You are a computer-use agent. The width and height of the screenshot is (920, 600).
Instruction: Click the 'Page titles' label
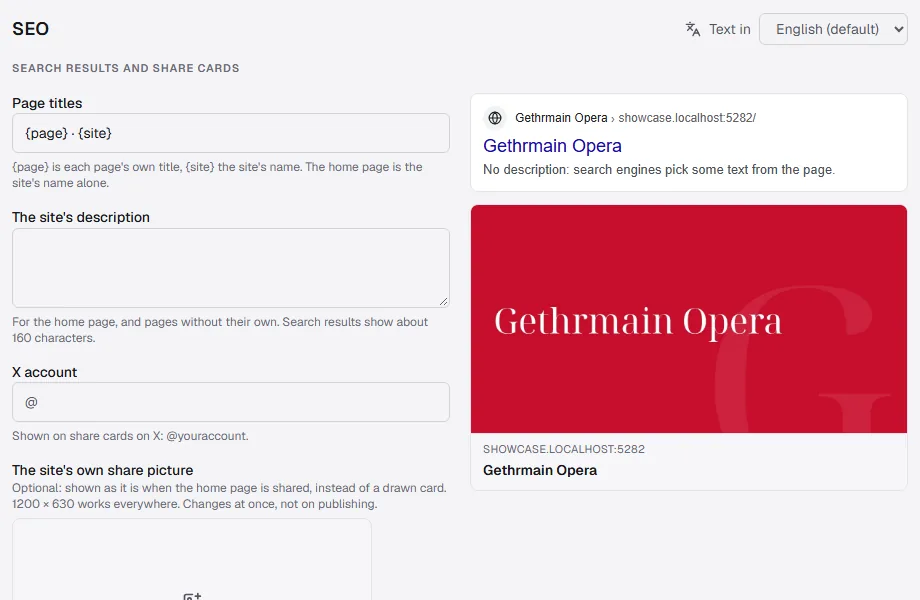pos(47,103)
